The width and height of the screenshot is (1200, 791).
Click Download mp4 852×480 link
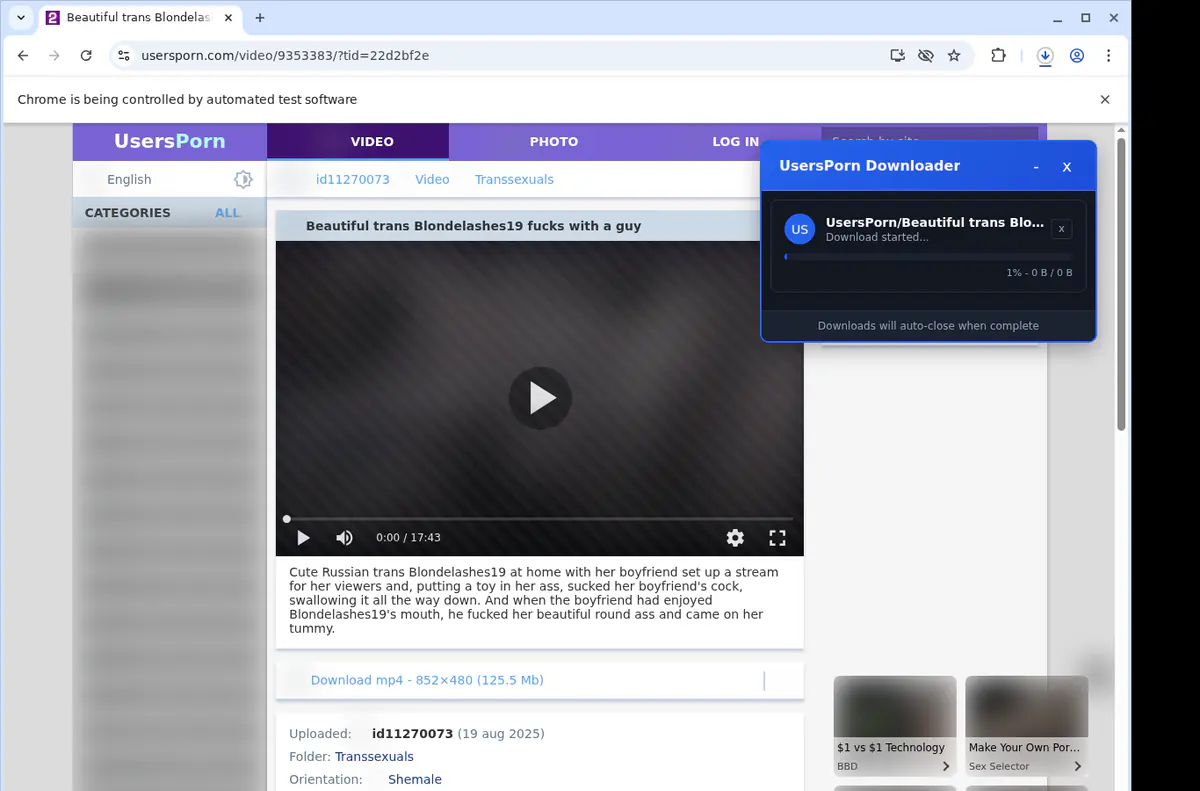(427, 680)
